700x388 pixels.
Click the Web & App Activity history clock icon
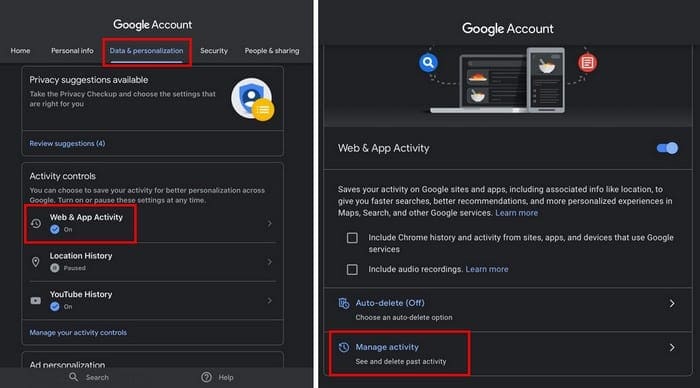click(36, 223)
